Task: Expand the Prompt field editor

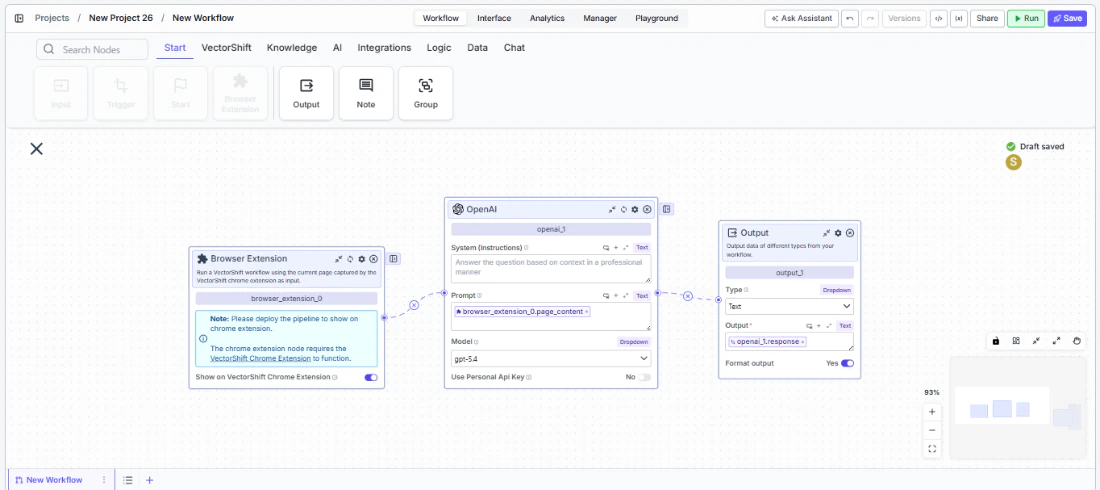Action: (625, 296)
